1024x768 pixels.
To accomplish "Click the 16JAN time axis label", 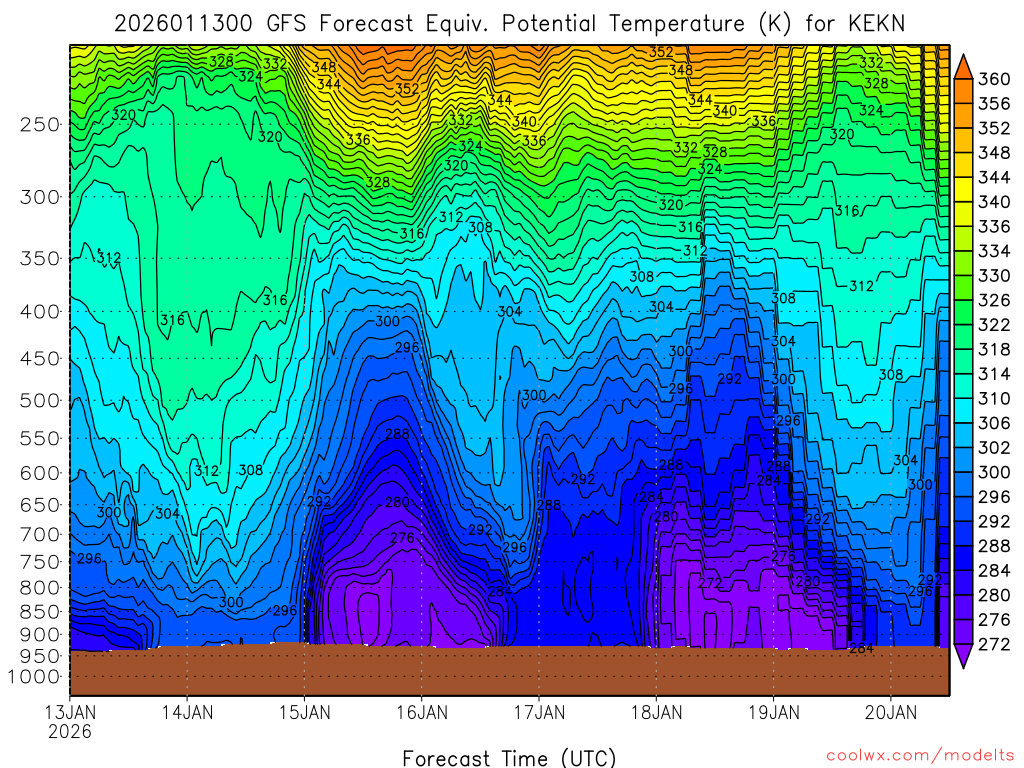I will 422,712.
